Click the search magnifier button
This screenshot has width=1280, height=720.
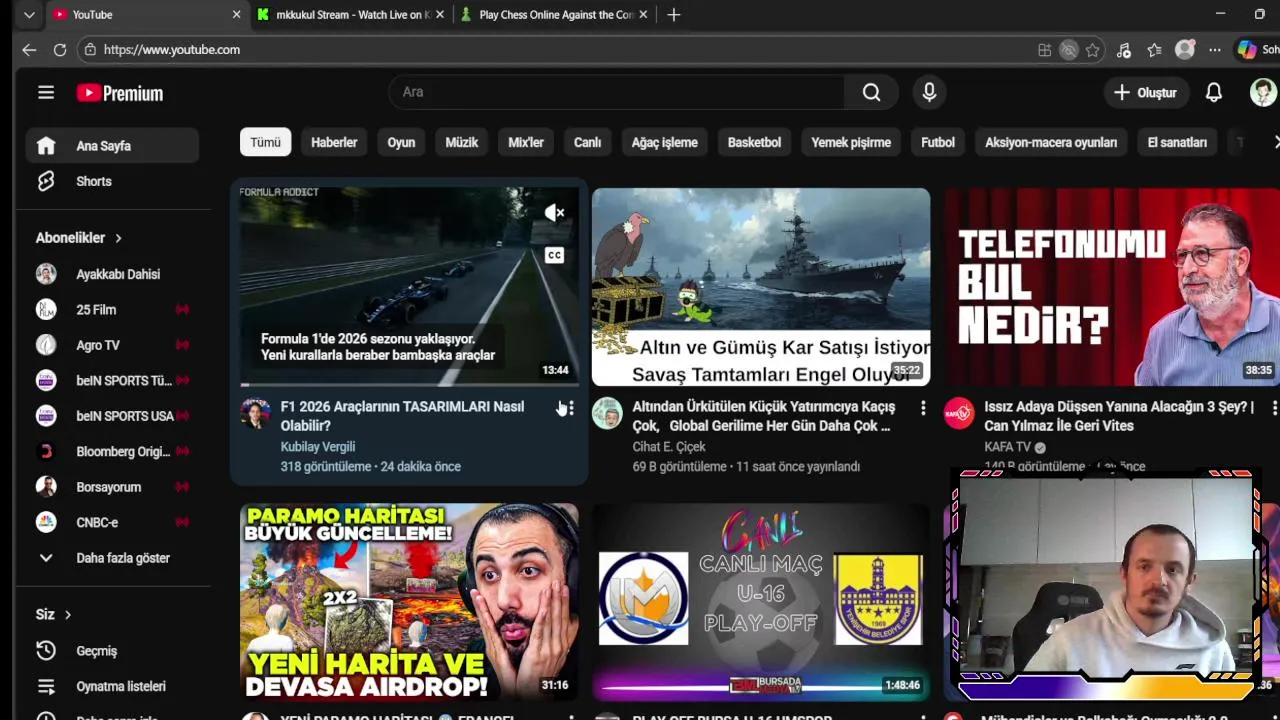tap(871, 92)
